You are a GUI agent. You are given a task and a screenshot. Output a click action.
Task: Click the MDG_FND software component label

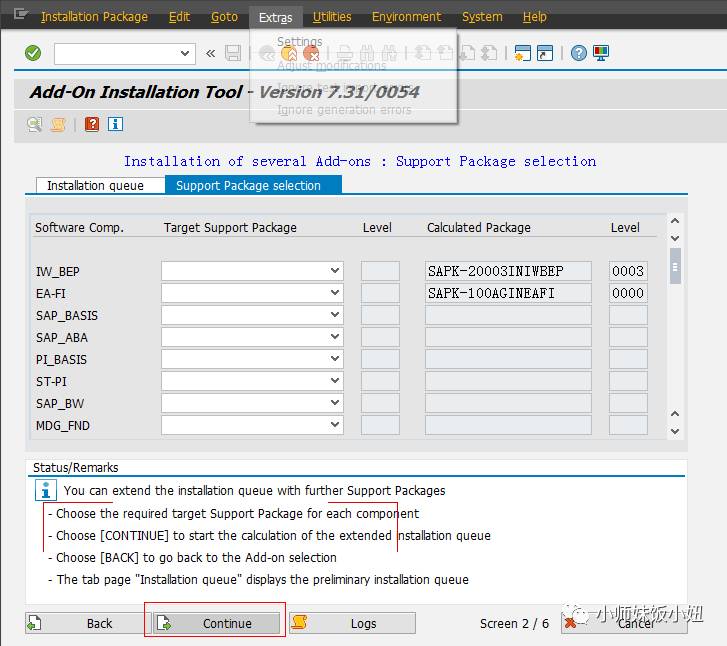pos(63,426)
